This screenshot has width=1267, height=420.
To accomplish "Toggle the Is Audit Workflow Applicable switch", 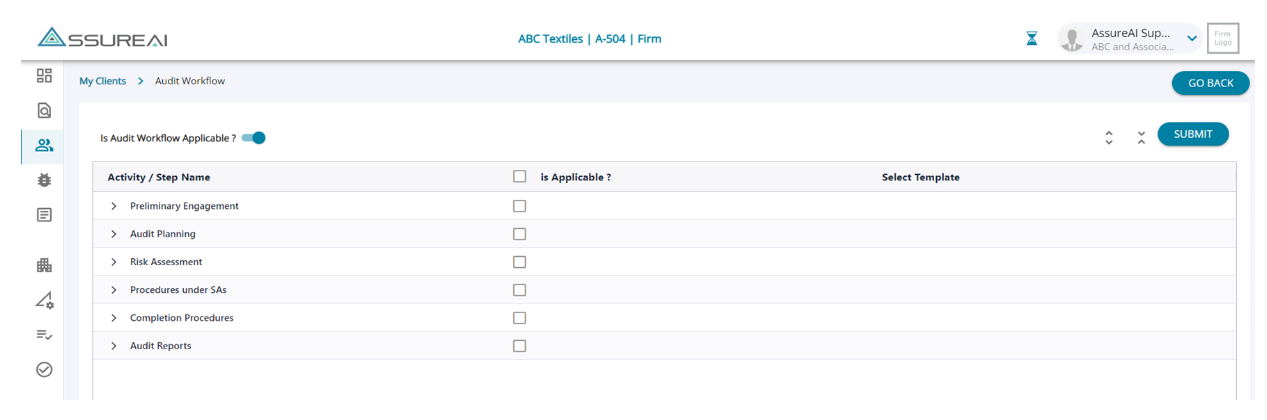I will [255, 138].
